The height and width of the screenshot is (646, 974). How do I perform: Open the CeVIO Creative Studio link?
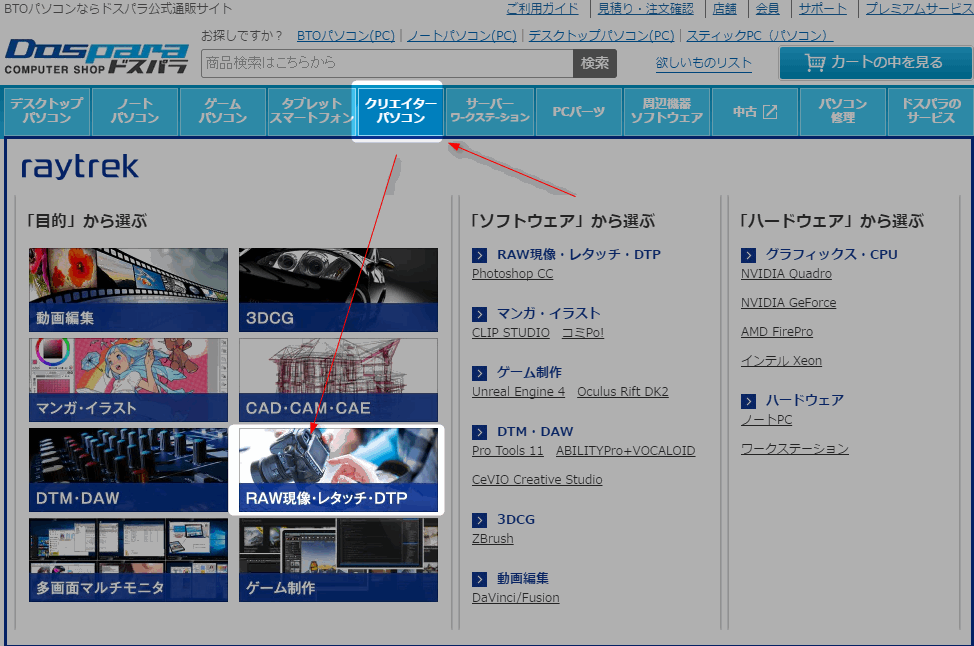[537, 480]
